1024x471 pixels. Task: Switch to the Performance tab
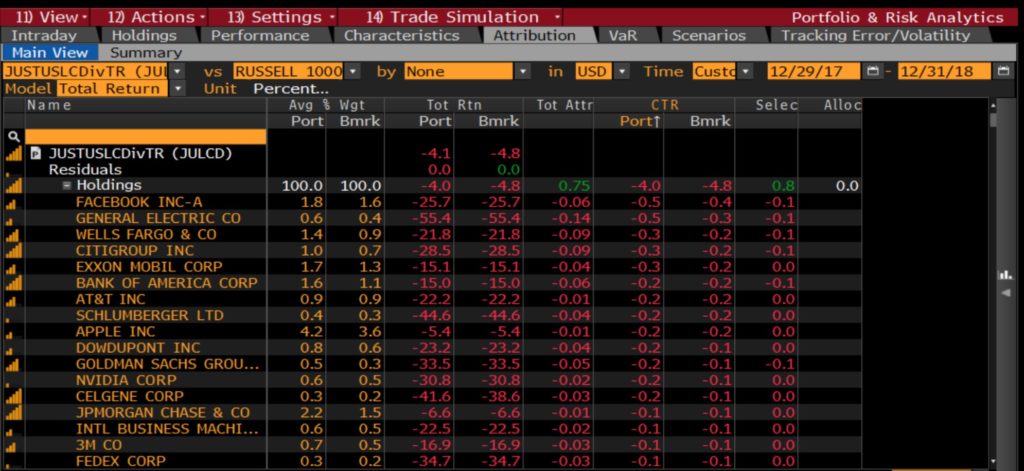(x=259, y=36)
